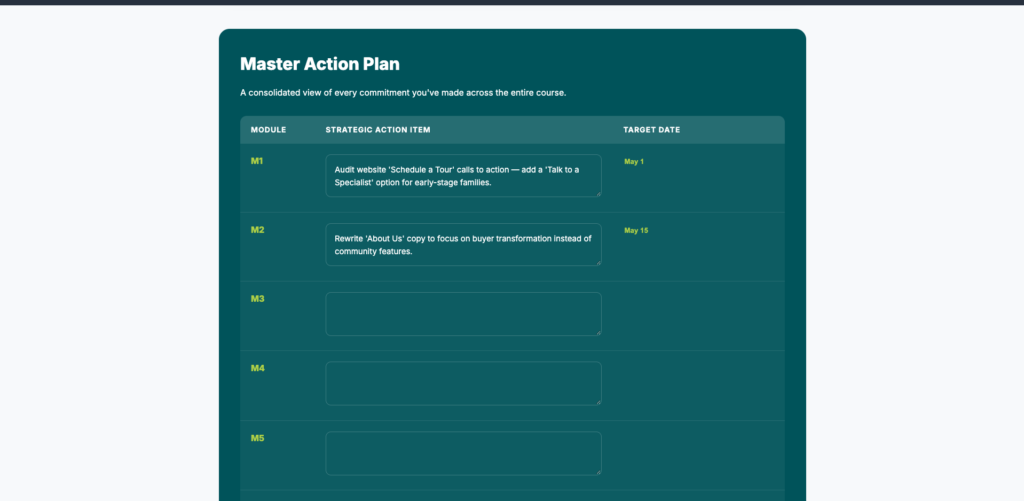Click the 'May 15' target date

click(636, 231)
